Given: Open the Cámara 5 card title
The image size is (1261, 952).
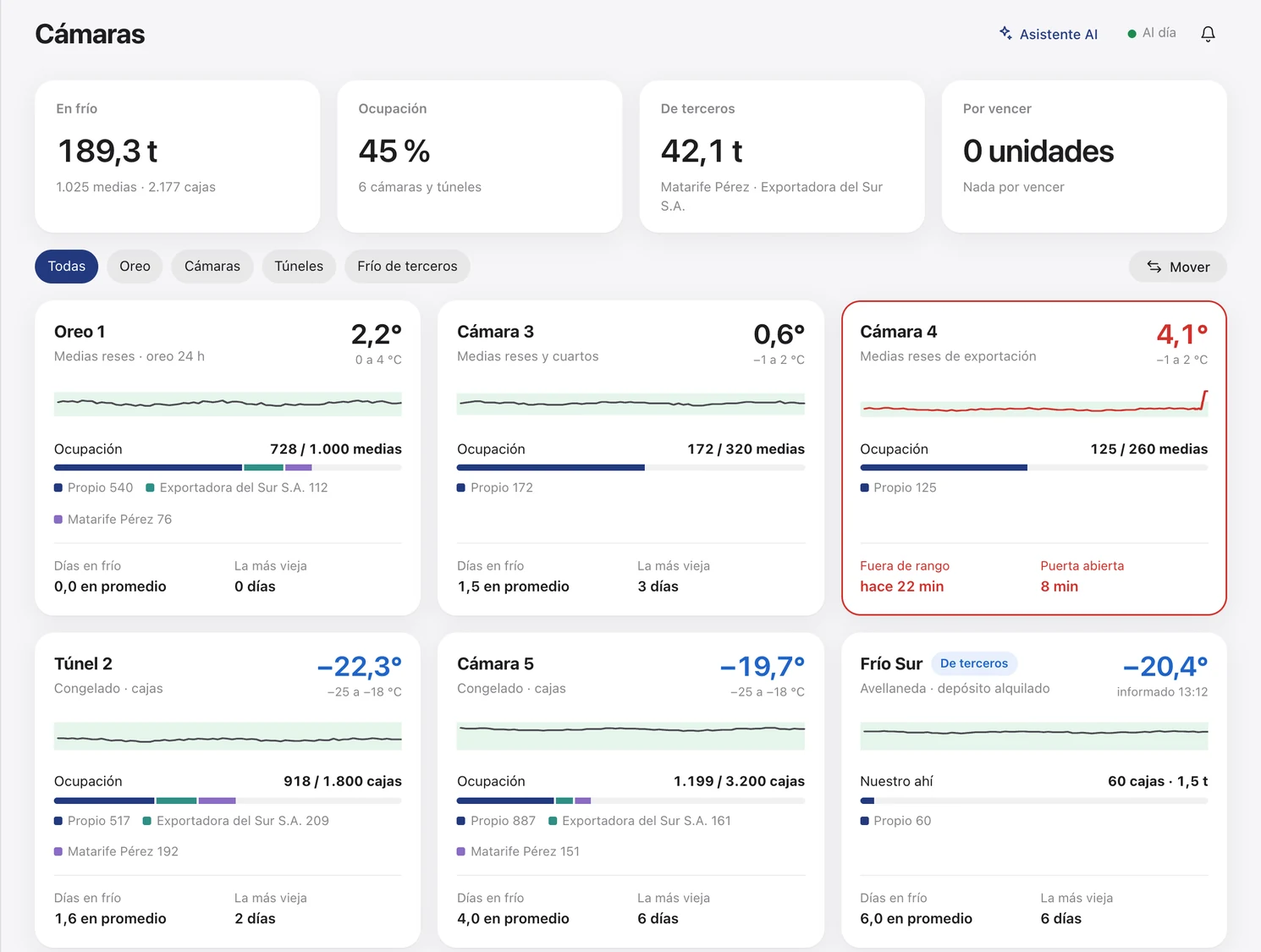Looking at the screenshot, I should (495, 664).
